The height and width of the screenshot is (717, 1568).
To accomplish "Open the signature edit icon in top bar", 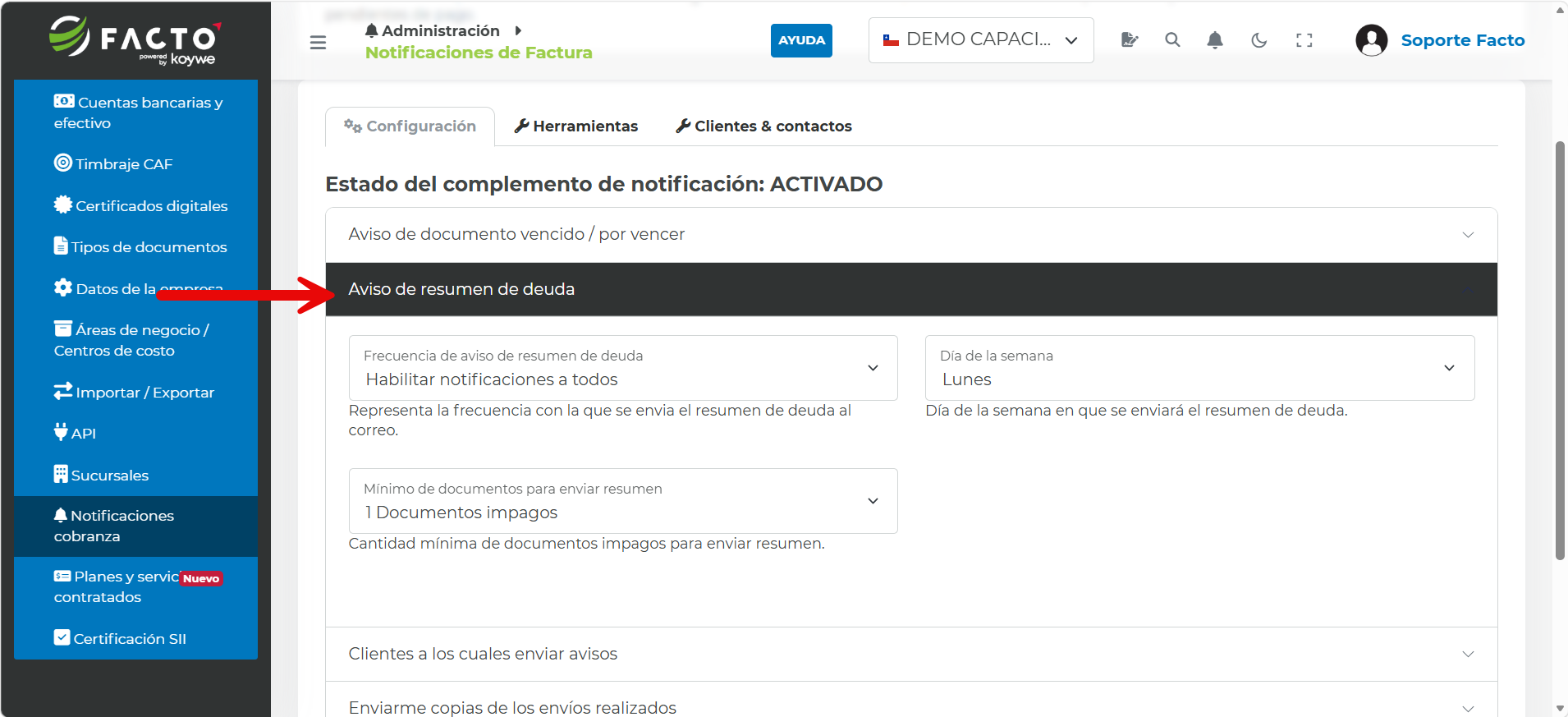I will pyautogui.click(x=1130, y=39).
